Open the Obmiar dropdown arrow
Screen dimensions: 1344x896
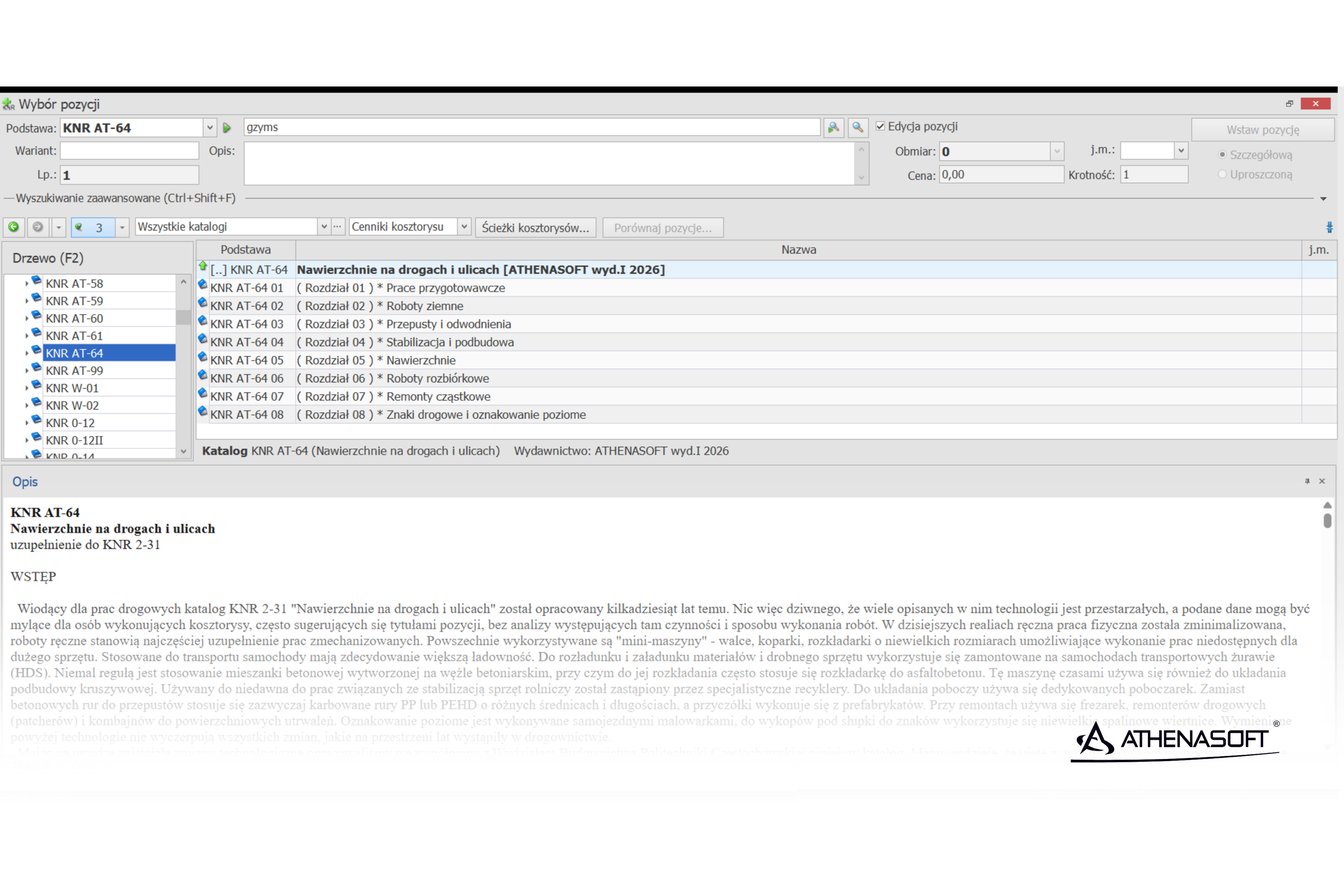[x=1057, y=151]
